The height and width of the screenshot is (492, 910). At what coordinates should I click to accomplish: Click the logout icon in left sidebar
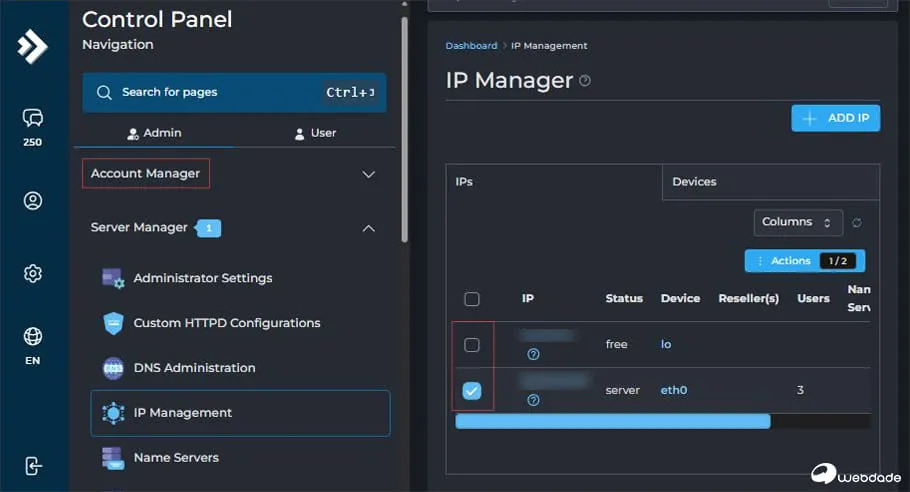(x=32, y=466)
